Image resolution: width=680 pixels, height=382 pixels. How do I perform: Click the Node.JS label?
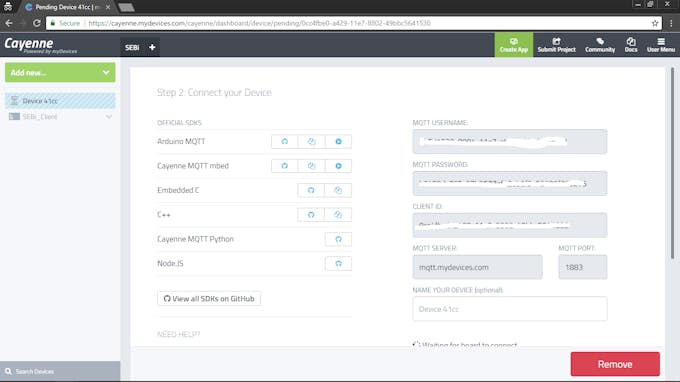[x=170, y=263]
